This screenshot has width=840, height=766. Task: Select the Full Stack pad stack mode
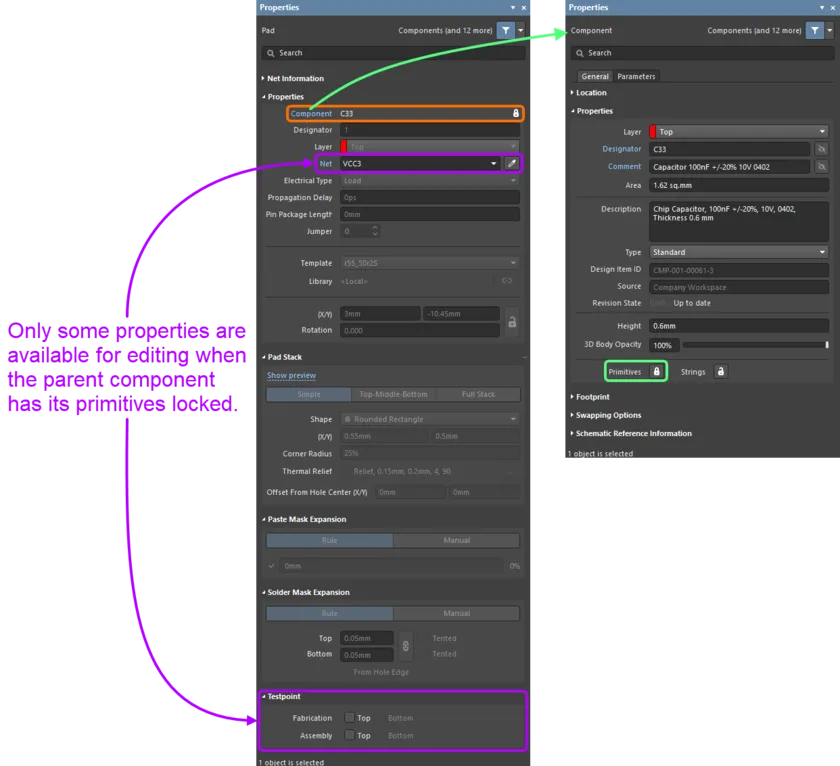pos(478,394)
